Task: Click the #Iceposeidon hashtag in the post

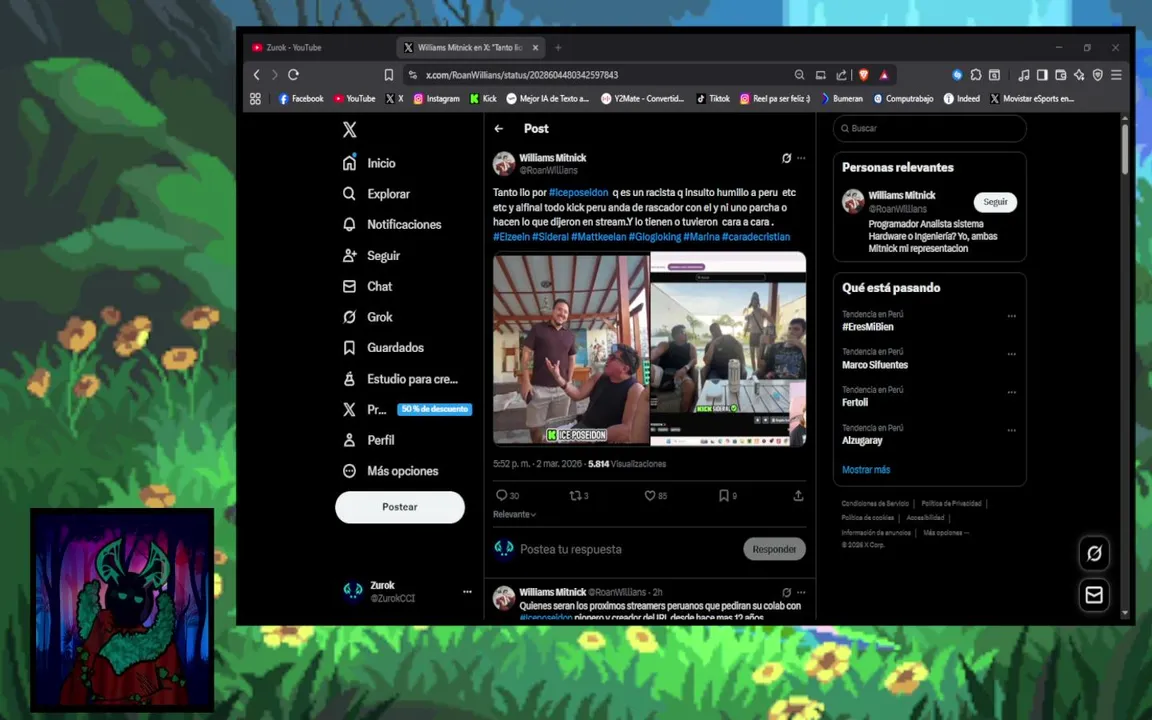Action: 578,192
